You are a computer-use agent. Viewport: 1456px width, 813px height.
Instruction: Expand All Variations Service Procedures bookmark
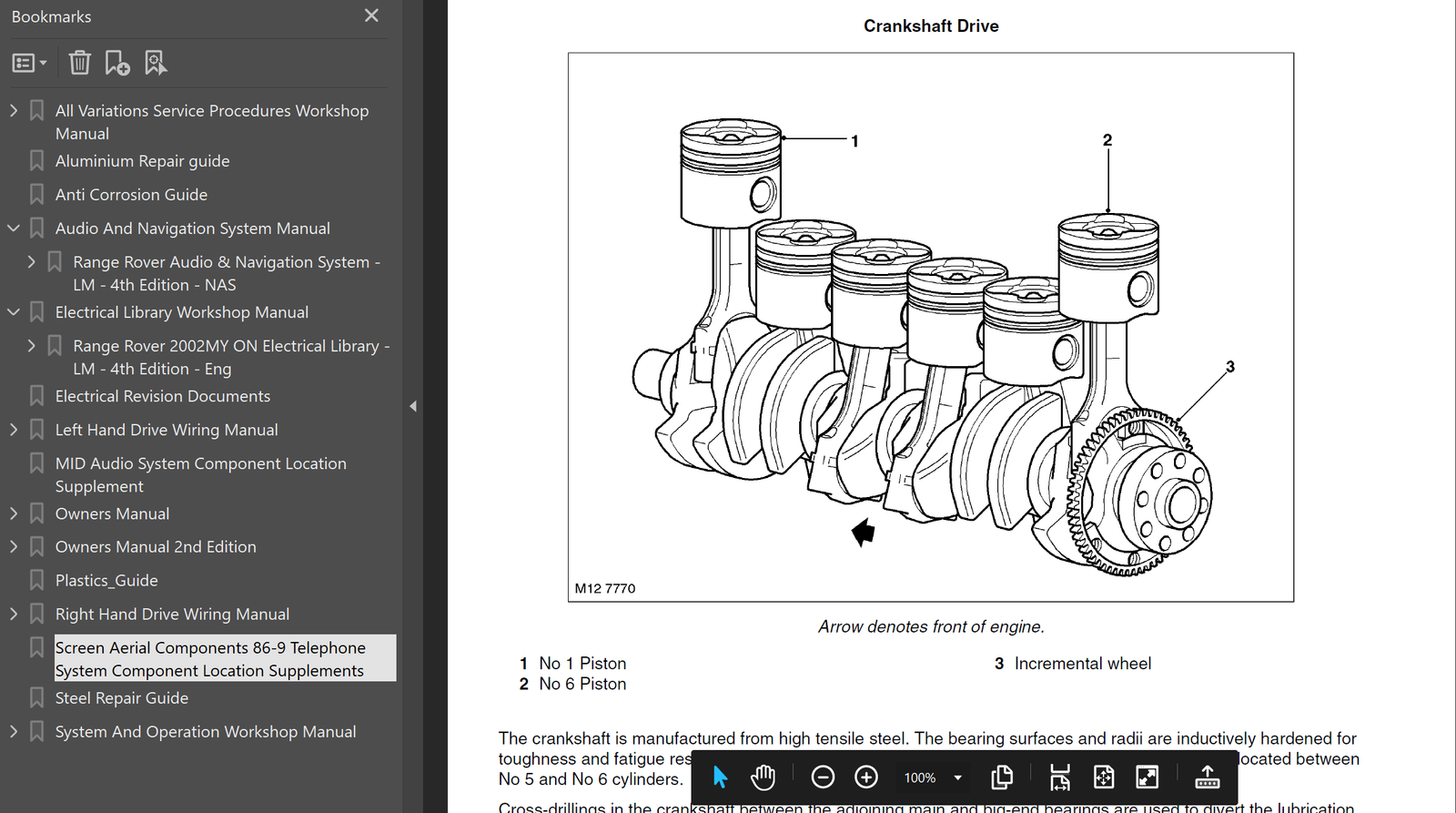pyautogui.click(x=14, y=110)
